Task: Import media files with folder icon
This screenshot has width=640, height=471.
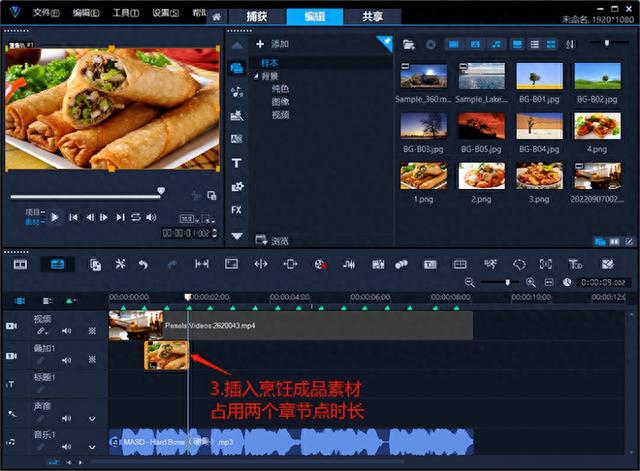Action: point(409,44)
